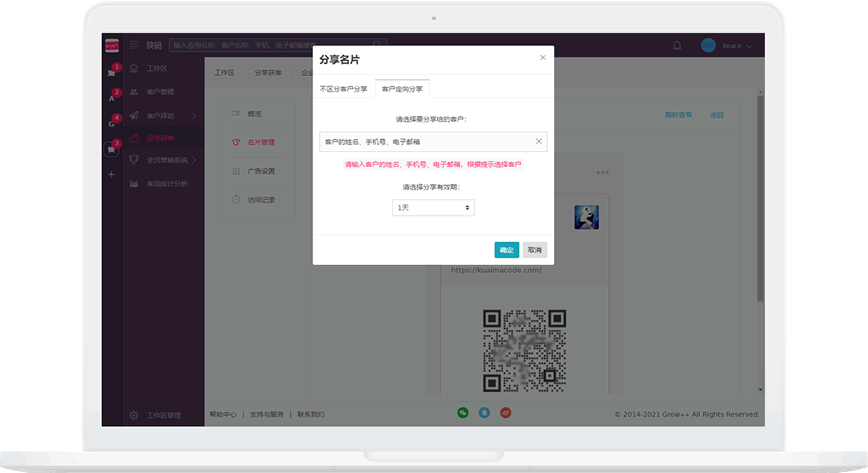Click the Grow++ red logo icon
Image resolution: width=868 pixels, height=473 pixels.
click(x=111, y=45)
